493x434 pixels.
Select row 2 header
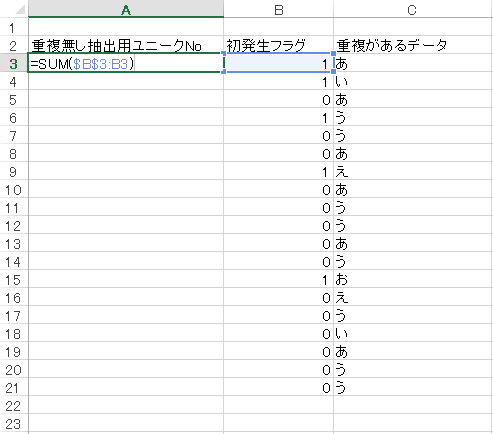14,45
